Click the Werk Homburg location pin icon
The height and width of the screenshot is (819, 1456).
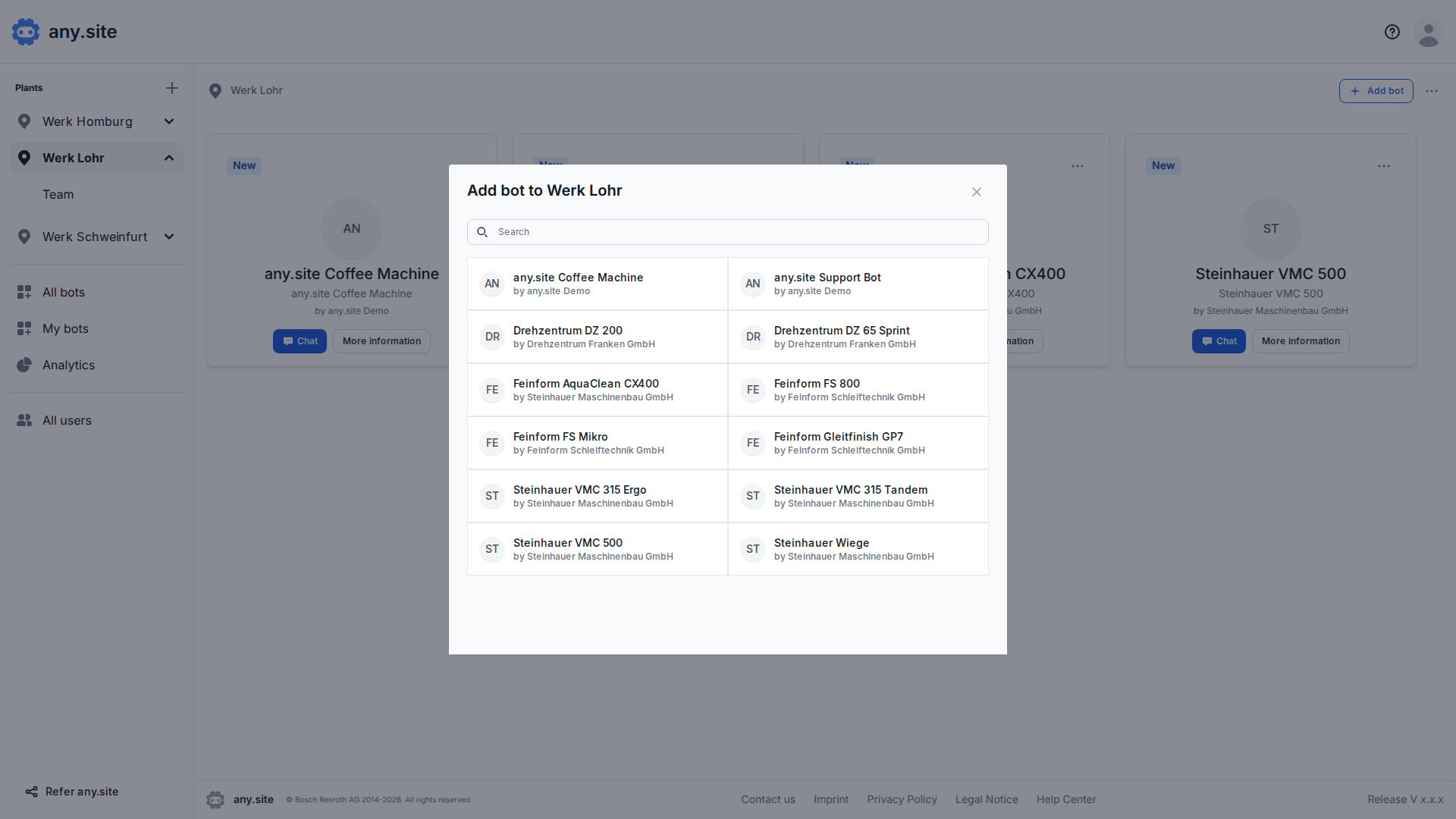point(24,121)
